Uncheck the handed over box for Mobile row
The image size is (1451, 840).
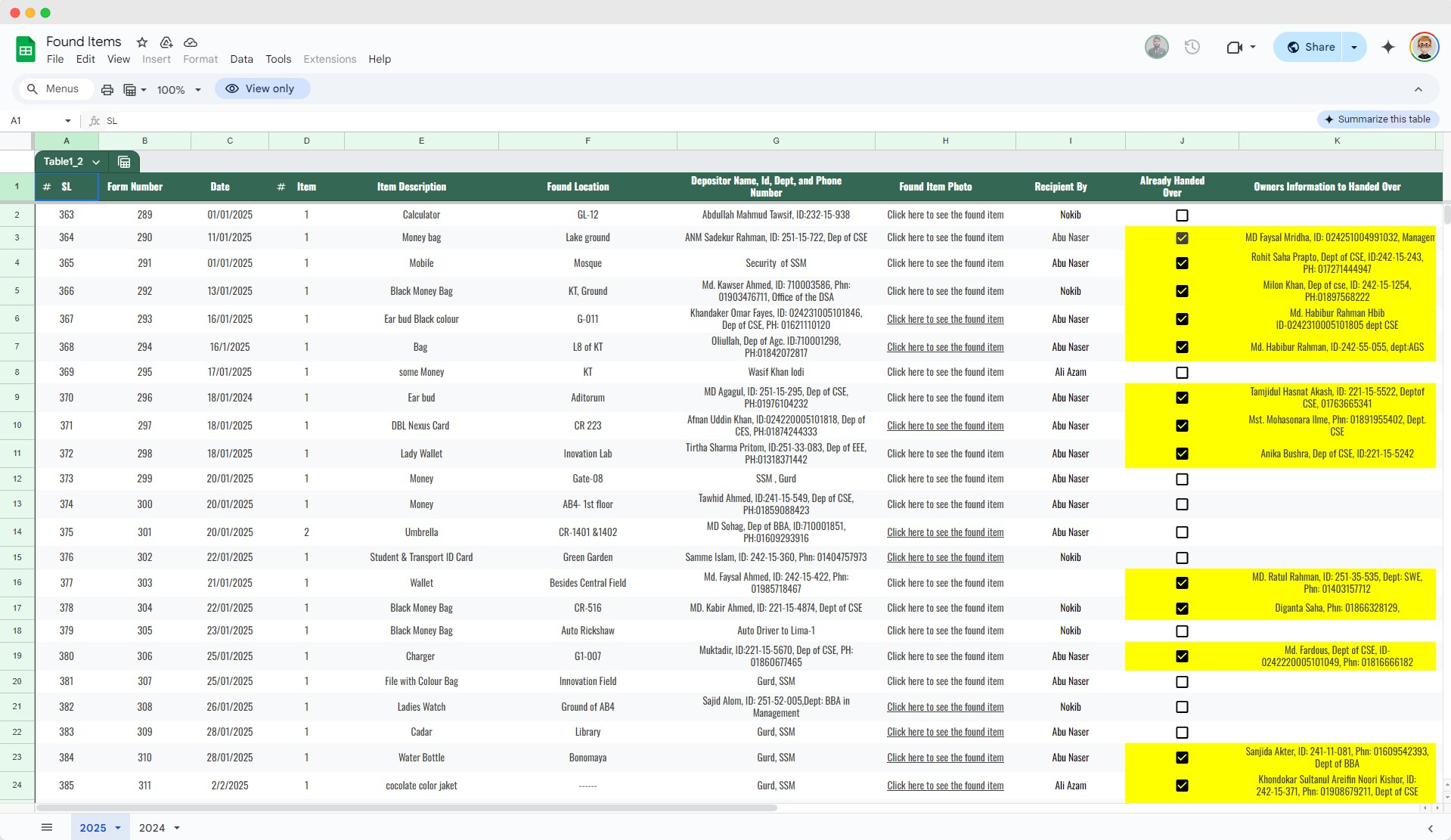[1182, 263]
